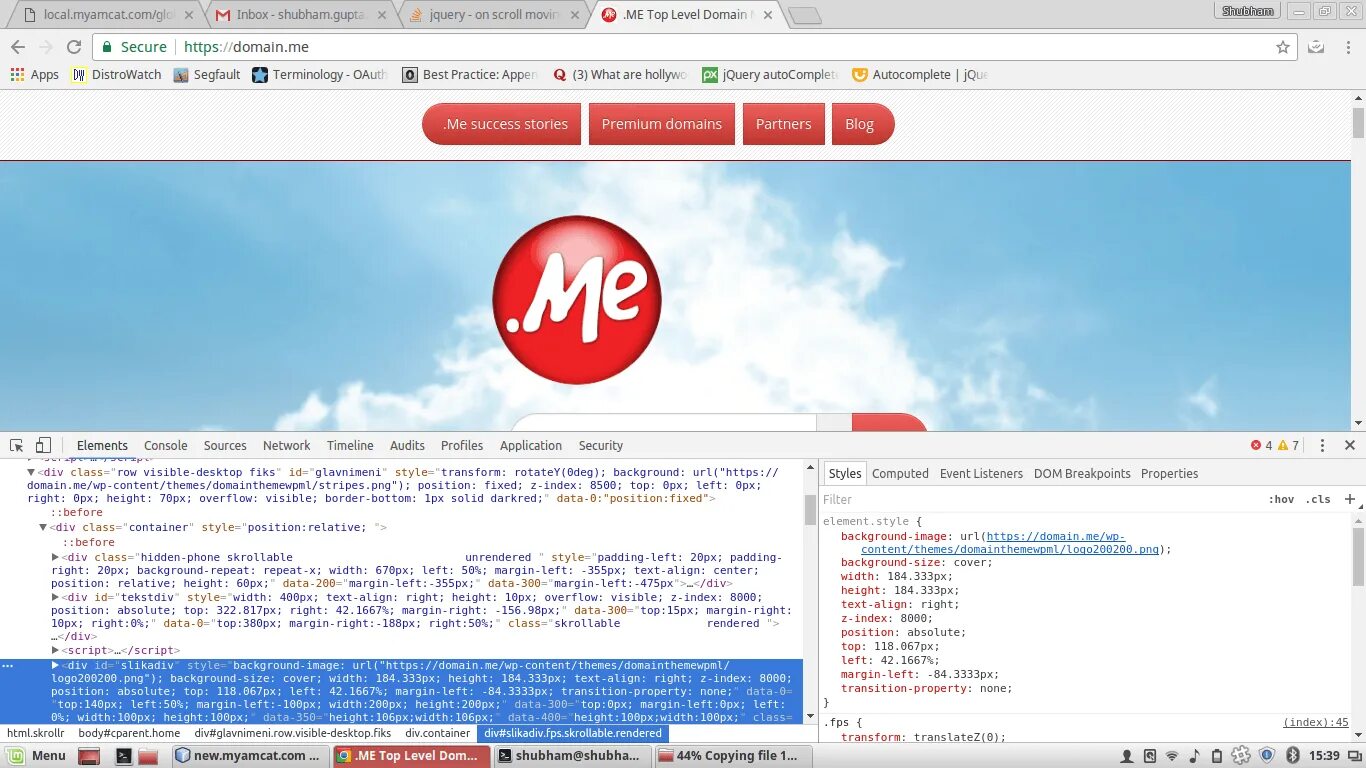Screen dimensions: 1366x768
Task: Toggle the .cls element classes panel
Action: point(1318,499)
